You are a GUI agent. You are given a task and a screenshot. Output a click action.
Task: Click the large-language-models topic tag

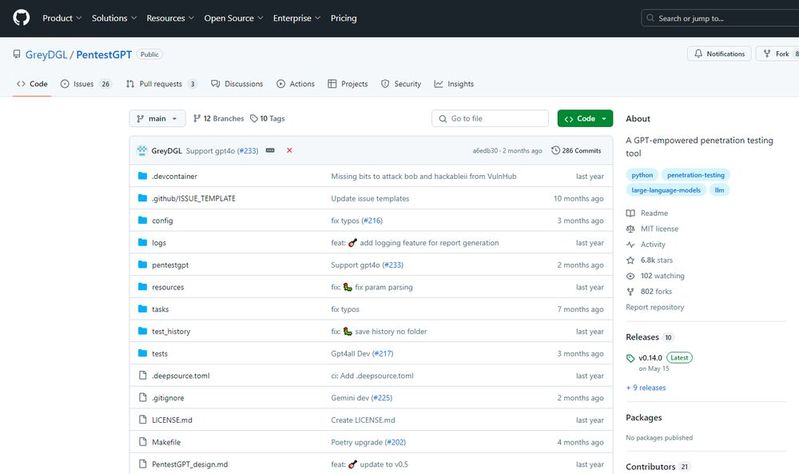pyautogui.click(x=666, y=190)
